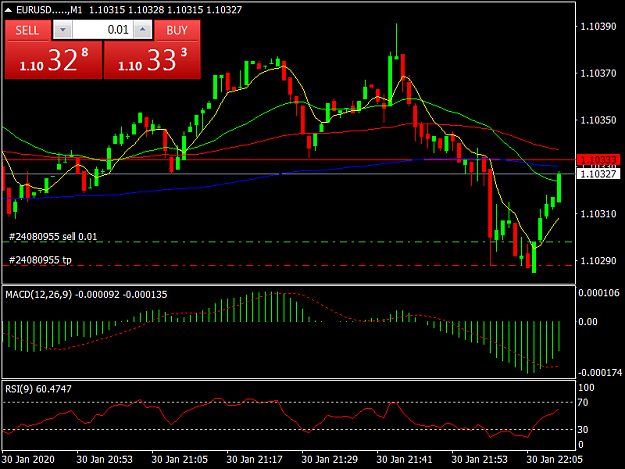Click the 30 Jan 22:05 time label

pyautogui.click(x=554, y=459)
